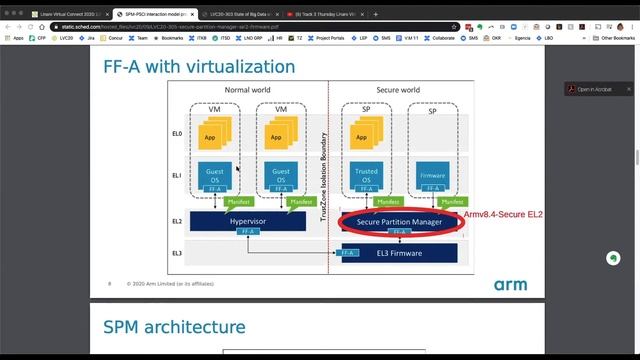Open the LBO bookmark

544,38
